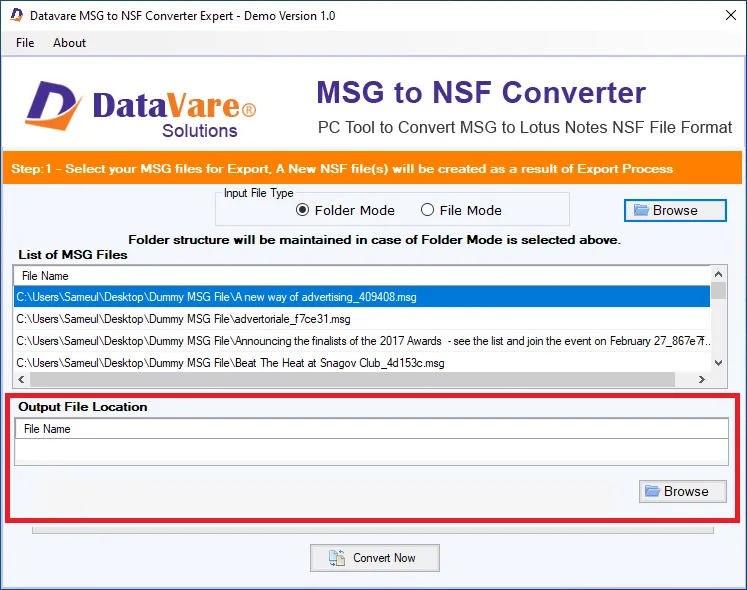Click the convert icon on Convert Now
The width and height of the screenshot is (747, 590).
click(x=337, y=558)
